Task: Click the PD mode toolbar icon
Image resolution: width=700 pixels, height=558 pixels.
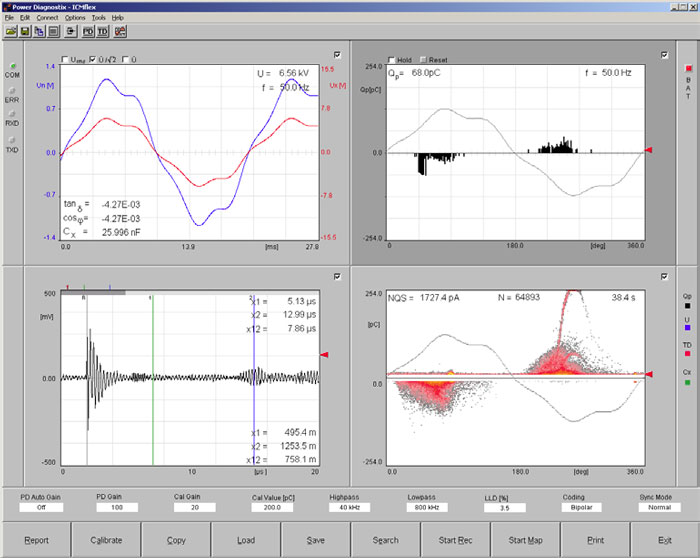Action: (x=88, y=32)
